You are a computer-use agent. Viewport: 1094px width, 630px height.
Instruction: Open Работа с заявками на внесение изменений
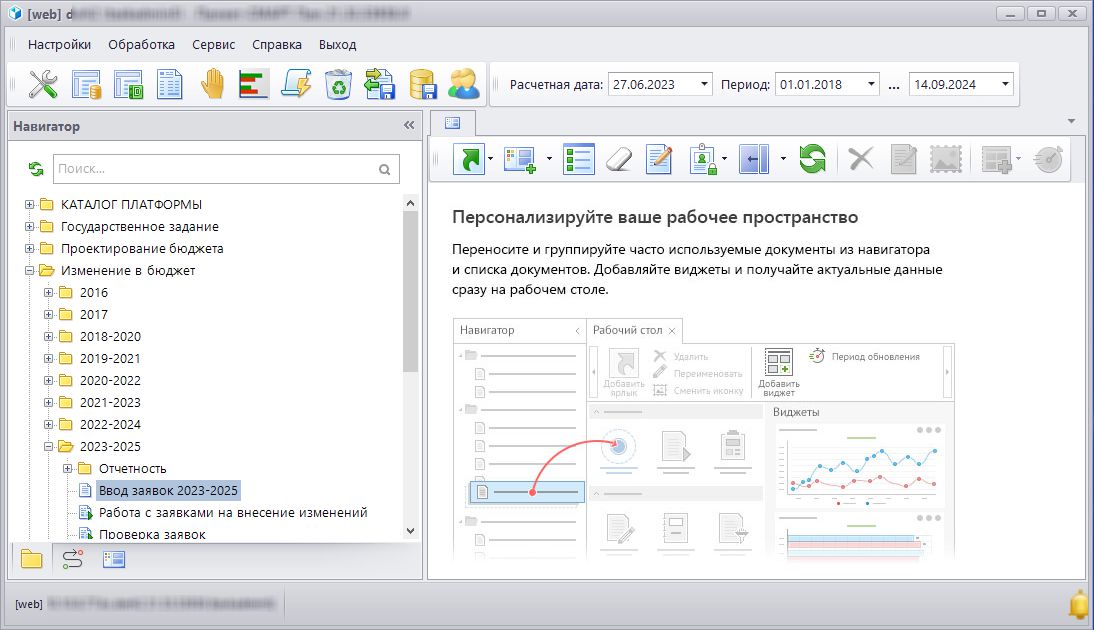coord(232,513)
